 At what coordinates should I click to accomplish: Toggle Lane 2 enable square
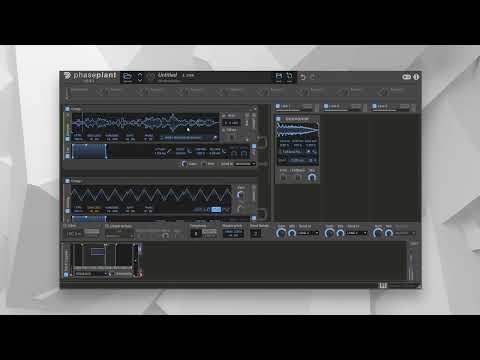(x=326, y=106)
